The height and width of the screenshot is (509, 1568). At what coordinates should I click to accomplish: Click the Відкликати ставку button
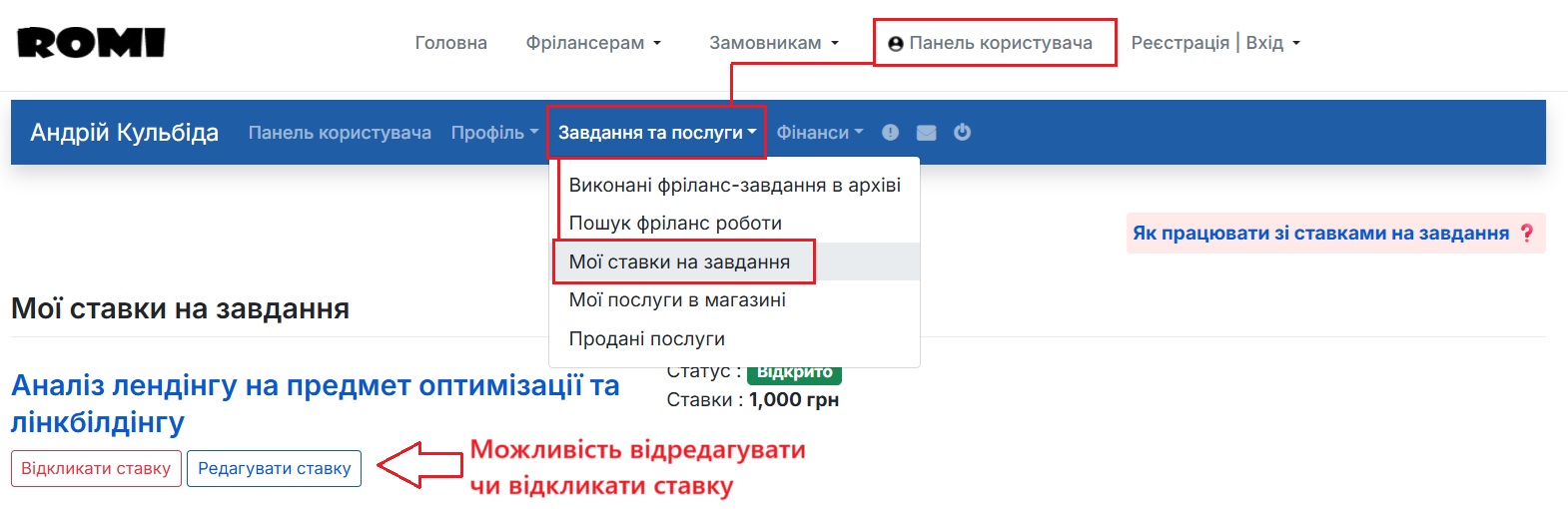[x=96, y=468]
